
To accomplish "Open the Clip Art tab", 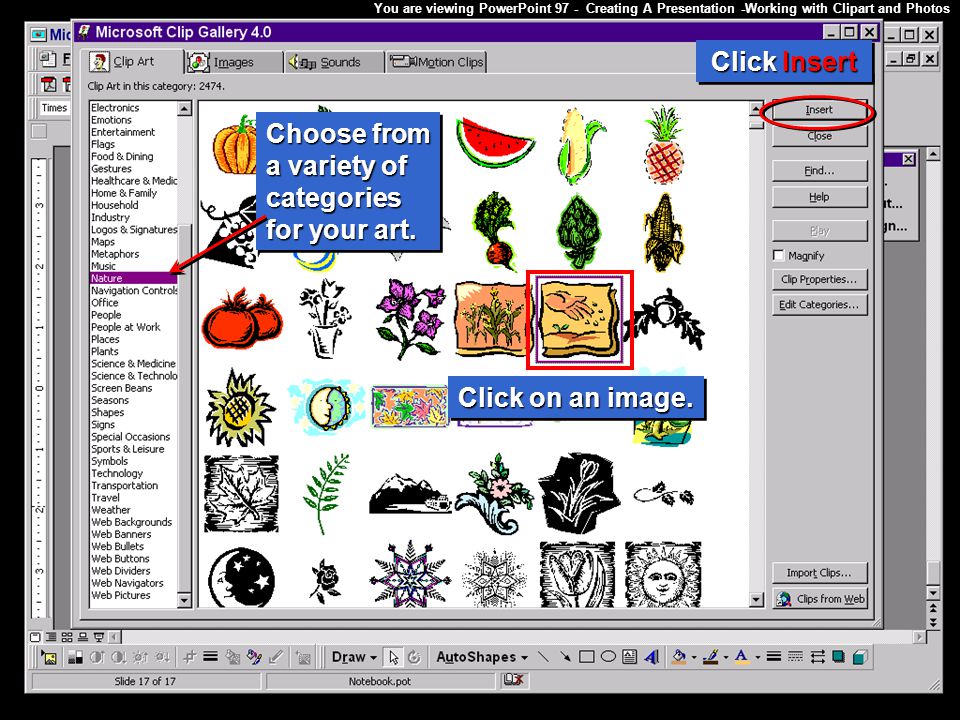I will pyautogui.click(x=133, y=61).
